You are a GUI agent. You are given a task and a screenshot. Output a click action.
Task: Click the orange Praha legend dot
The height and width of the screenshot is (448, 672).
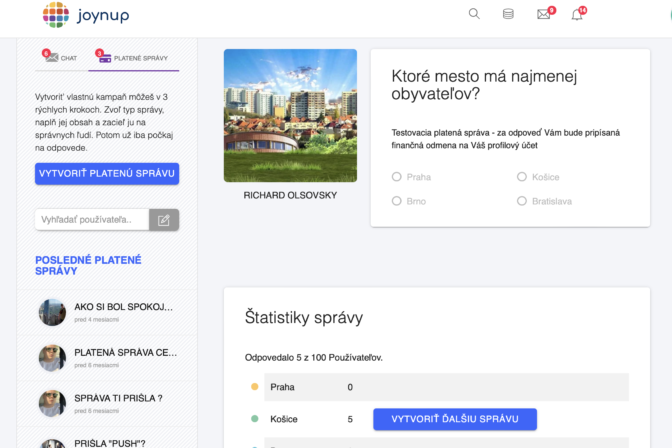pyautogui.click(x=255, y=387)
